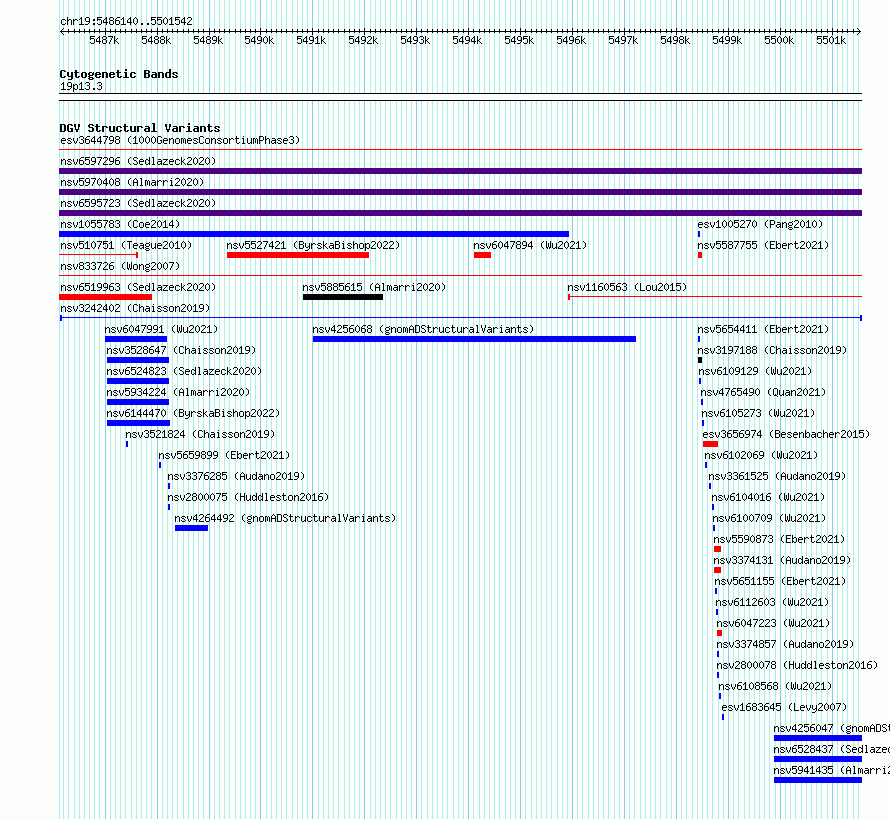
Task: Select the nsv6528437 blue variant bar
Action: [x=818, y=759]
